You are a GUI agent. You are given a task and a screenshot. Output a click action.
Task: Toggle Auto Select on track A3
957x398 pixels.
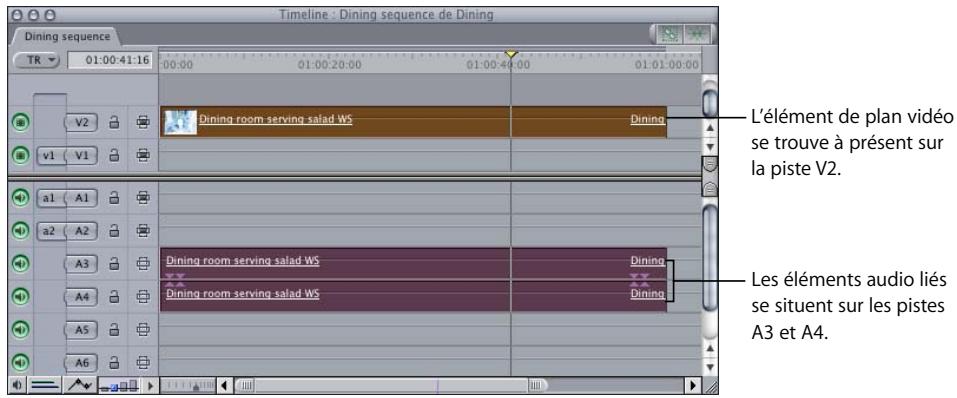(x=143, y=264)
